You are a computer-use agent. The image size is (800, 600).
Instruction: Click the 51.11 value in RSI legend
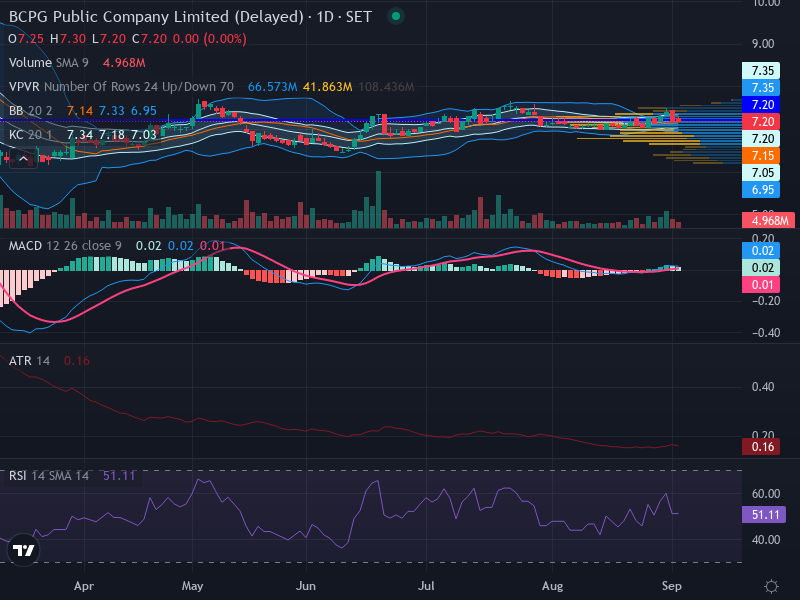click(119, 476)
